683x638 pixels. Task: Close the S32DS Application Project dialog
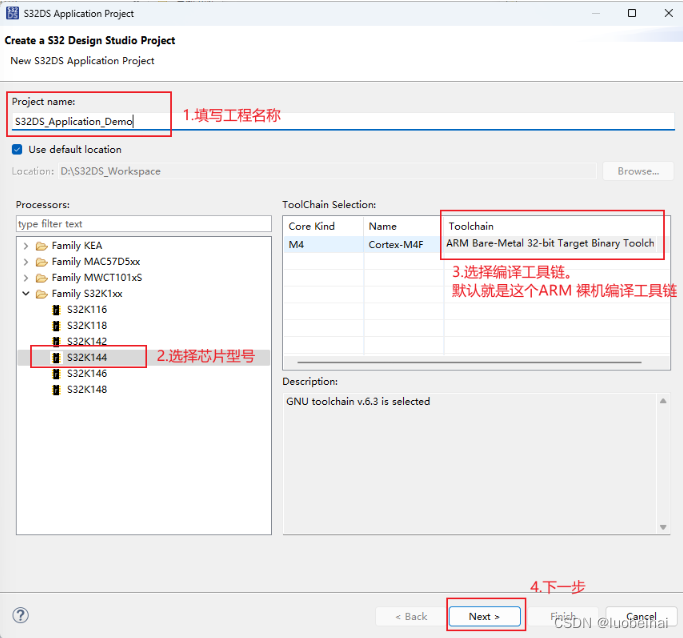[x=669, y=13]
